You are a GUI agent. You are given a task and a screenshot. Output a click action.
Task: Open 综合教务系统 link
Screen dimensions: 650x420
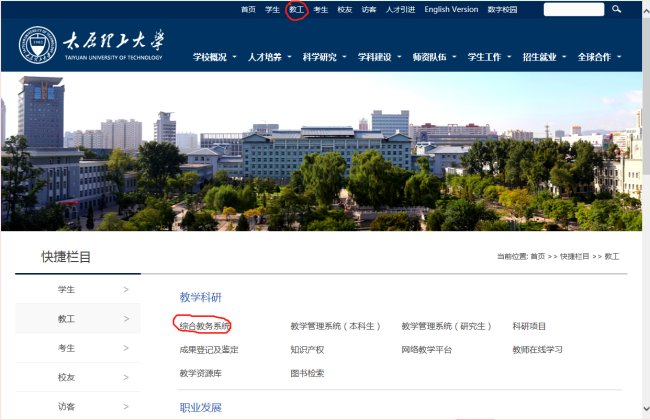click(204, 326)
